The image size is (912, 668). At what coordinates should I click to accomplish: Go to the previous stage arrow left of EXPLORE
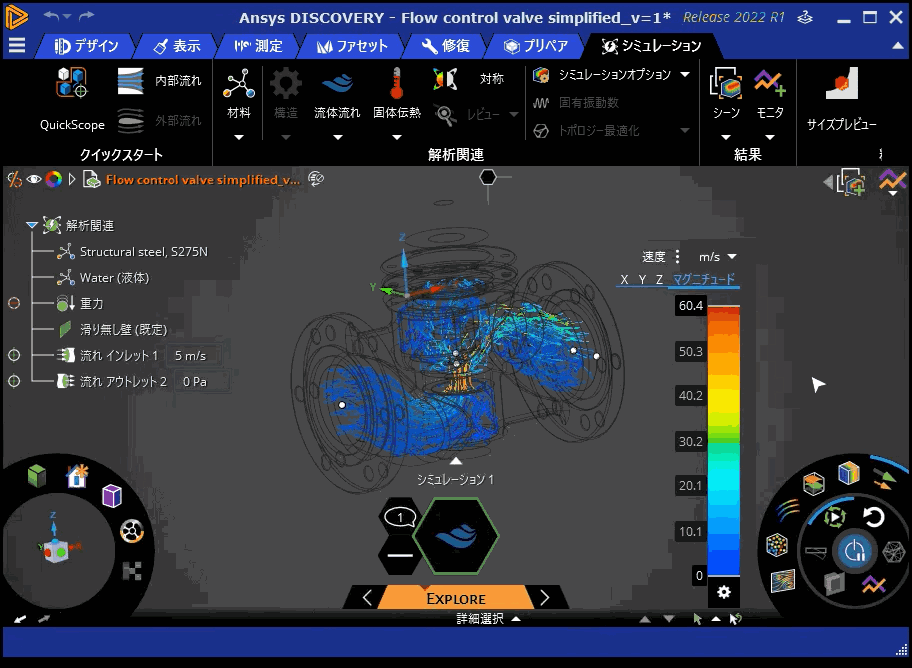(x=367, y=598)
